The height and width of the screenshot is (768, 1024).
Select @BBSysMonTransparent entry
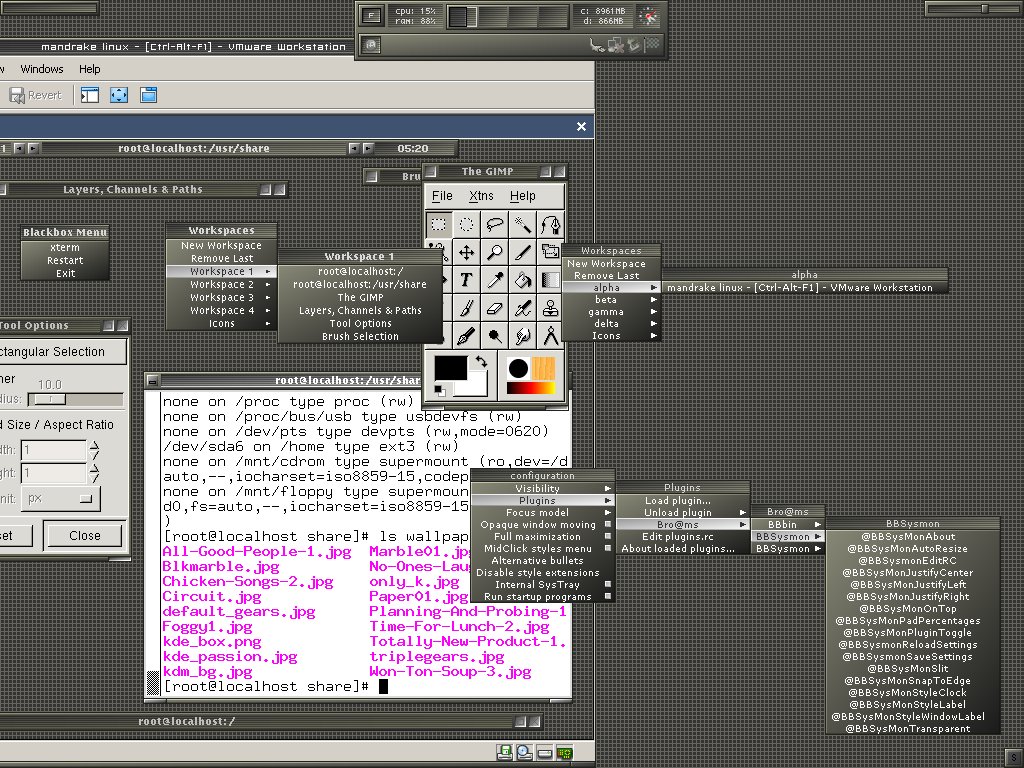(912, 729)
